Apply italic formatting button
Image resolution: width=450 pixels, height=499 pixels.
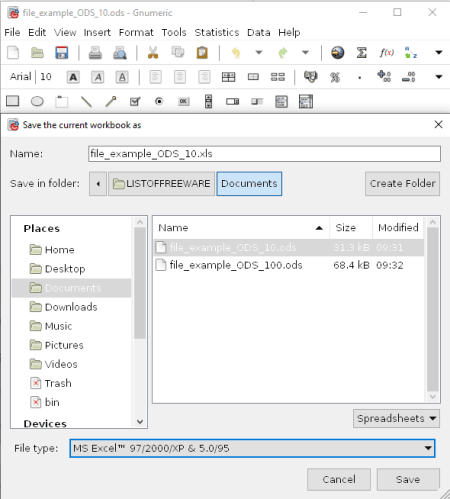pyautogui.click(x=98, y=77)
